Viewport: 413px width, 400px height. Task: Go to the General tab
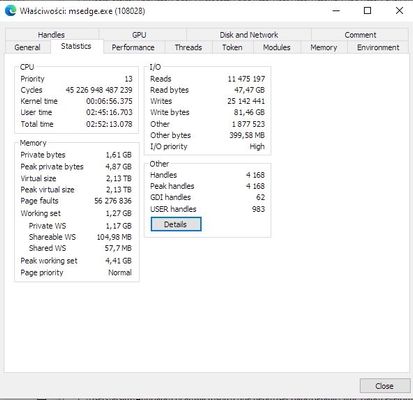click(x=28, y=47)
